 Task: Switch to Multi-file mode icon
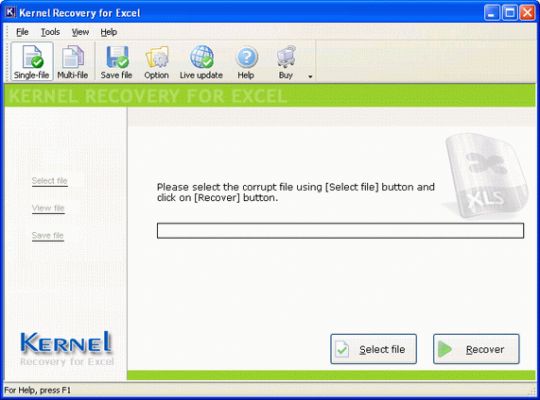tap(73, 61)
